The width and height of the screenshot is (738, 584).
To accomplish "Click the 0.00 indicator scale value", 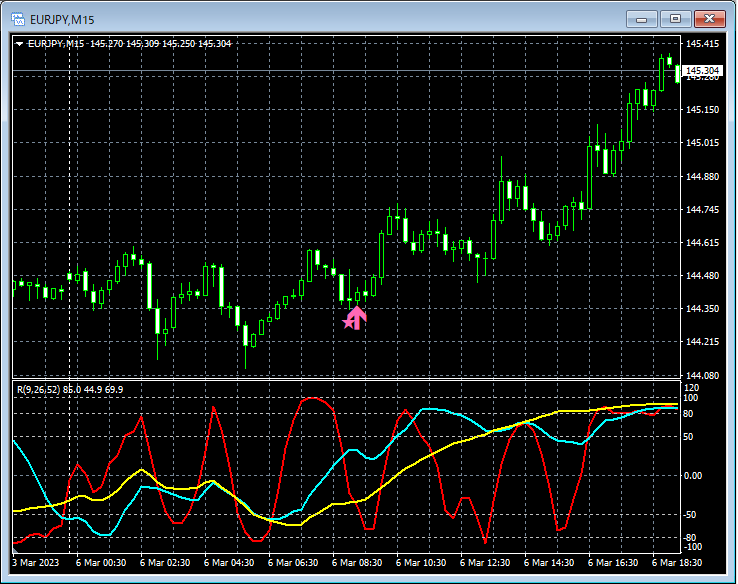I will click(x=693, y=476).
